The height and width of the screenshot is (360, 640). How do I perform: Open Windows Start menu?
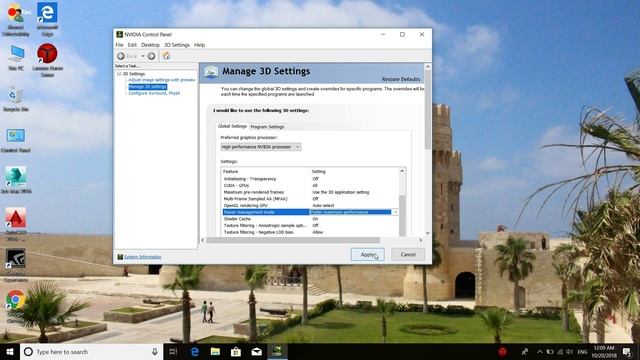coord(10,351)
